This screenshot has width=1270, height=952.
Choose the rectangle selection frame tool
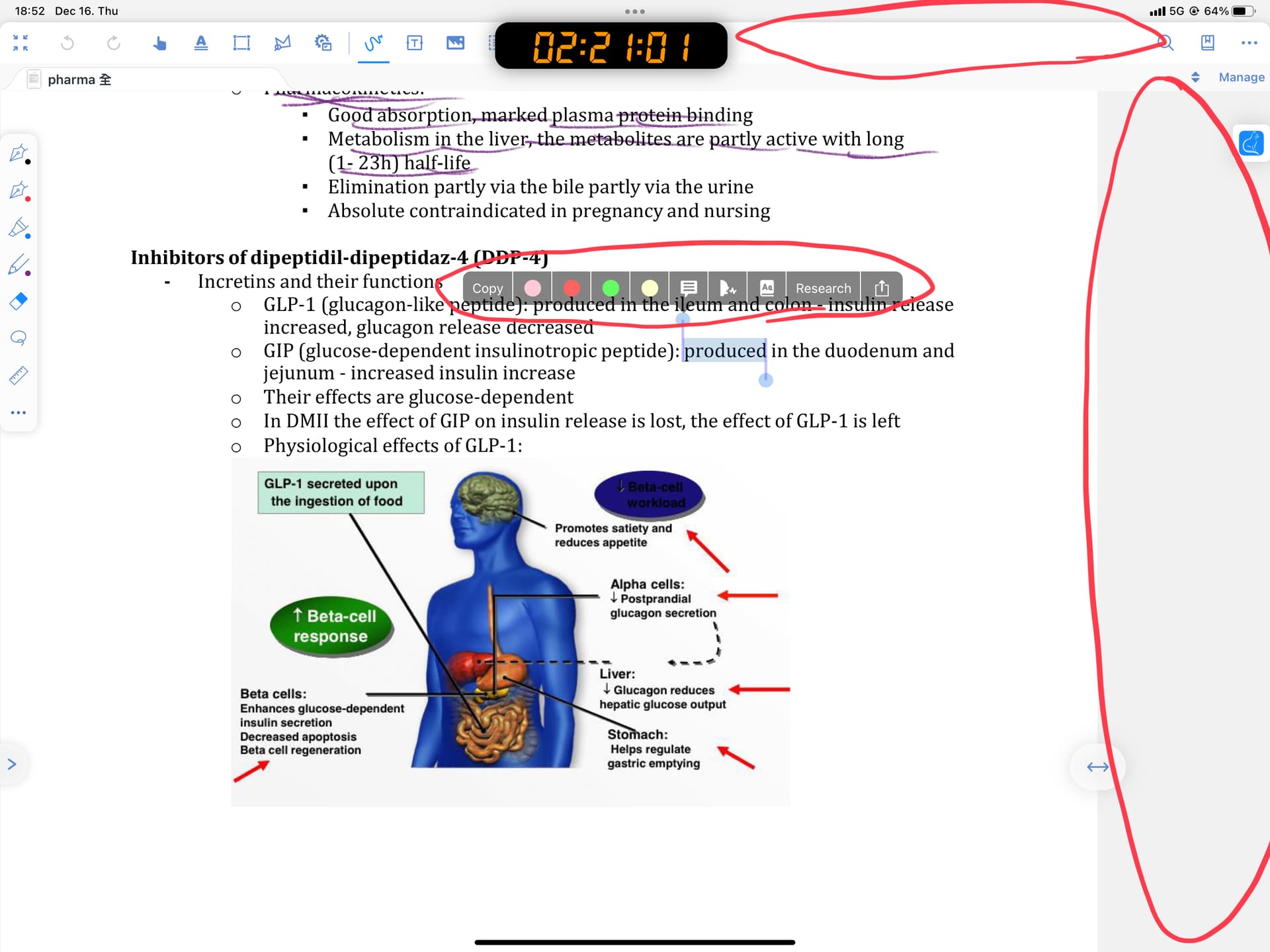click(x=241, y=43)
